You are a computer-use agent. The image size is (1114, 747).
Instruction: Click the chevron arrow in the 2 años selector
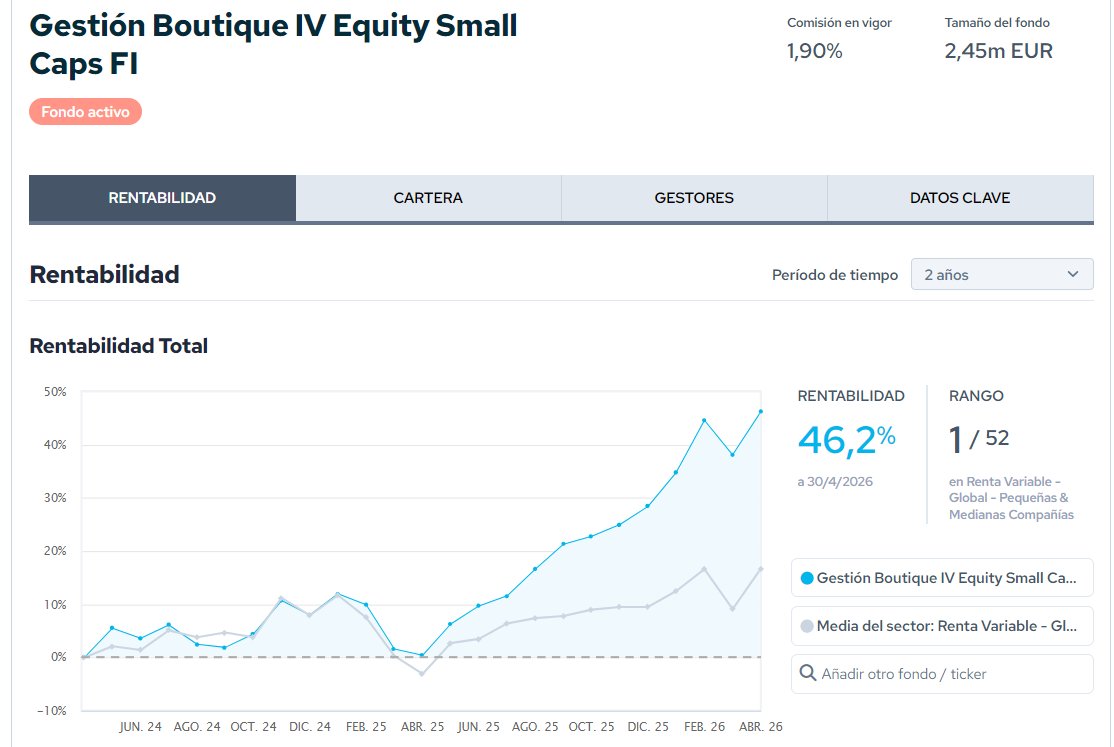pyautogui.click(x=1073, y=274)
